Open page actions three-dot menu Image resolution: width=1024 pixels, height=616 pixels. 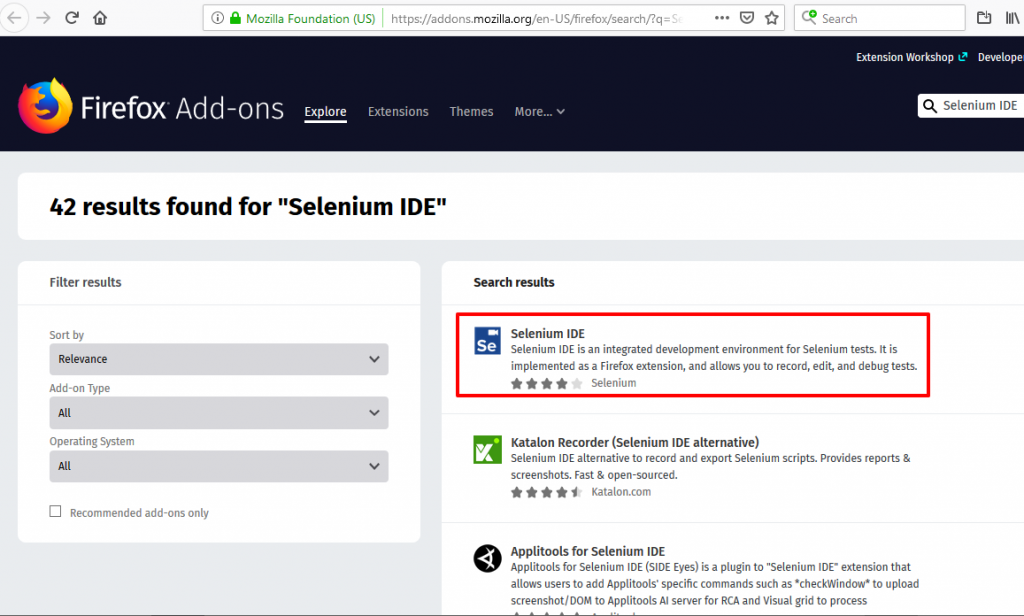(x=723, y=18)
